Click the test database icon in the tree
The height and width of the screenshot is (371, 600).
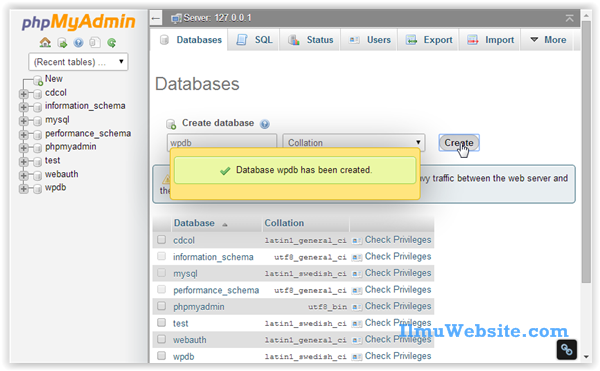pos(37,162)
